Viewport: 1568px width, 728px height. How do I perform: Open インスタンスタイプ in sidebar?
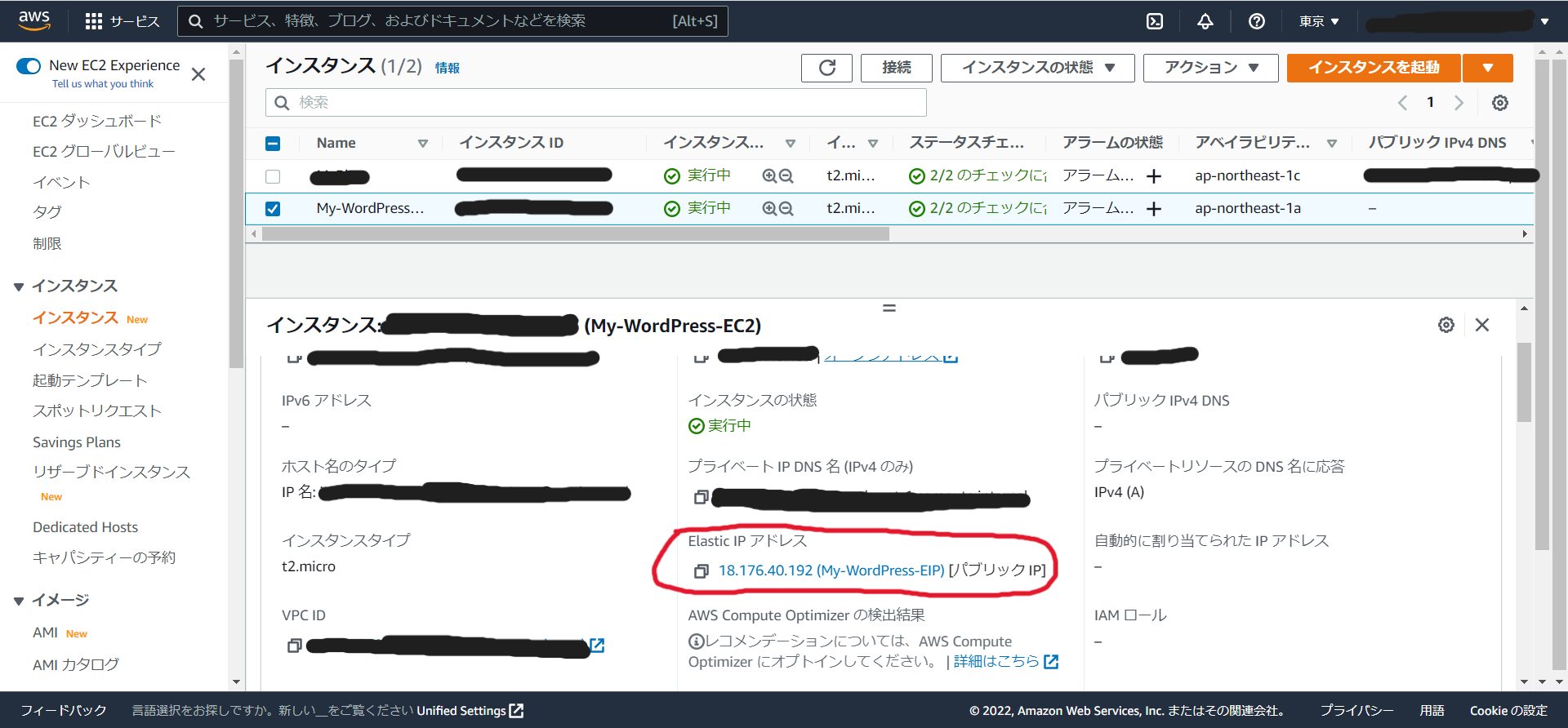pos(97,349)
